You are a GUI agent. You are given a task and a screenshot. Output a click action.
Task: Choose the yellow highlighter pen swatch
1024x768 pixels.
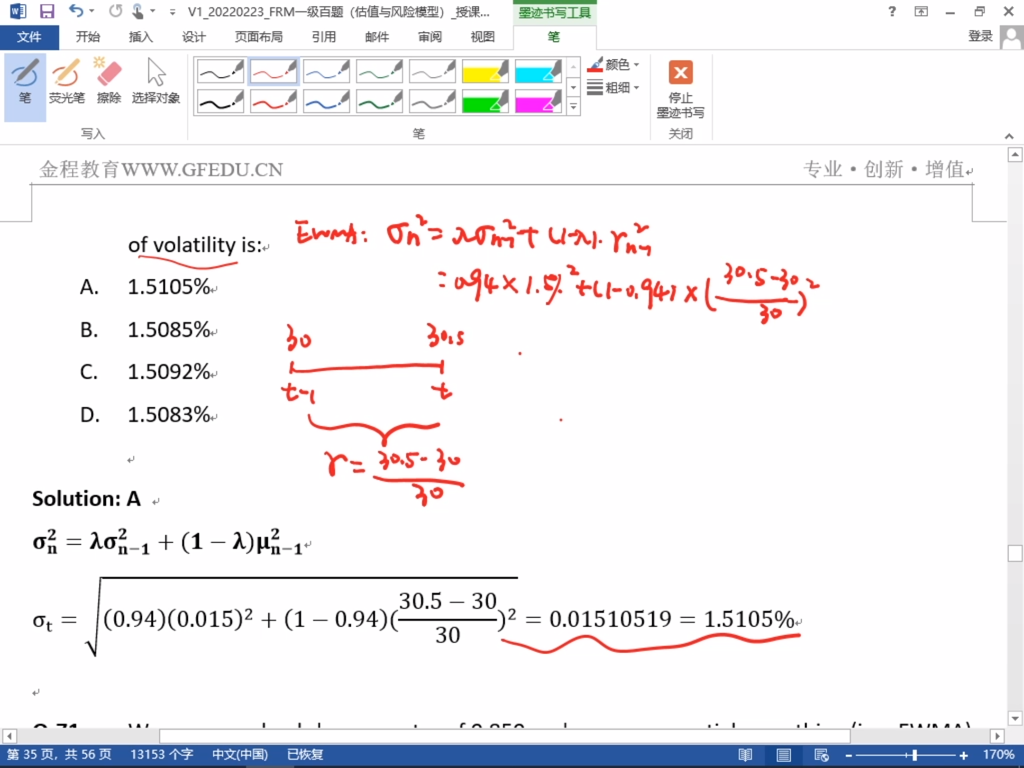point(486,71)
